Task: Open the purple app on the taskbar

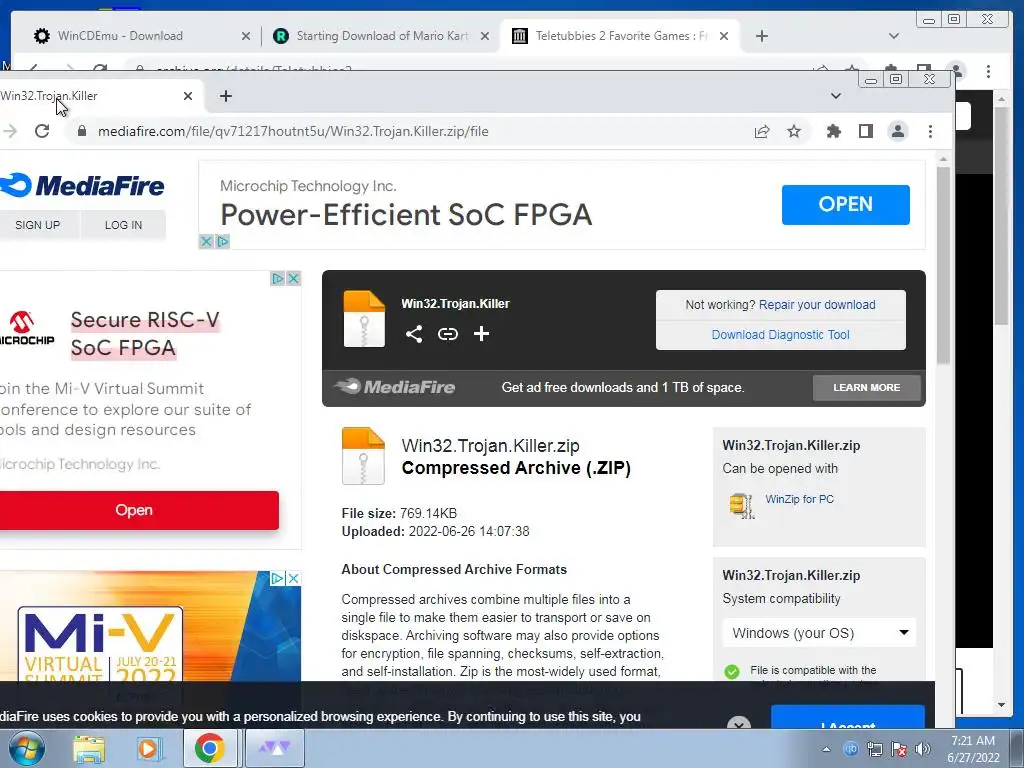Action: (x=274, y=748)
